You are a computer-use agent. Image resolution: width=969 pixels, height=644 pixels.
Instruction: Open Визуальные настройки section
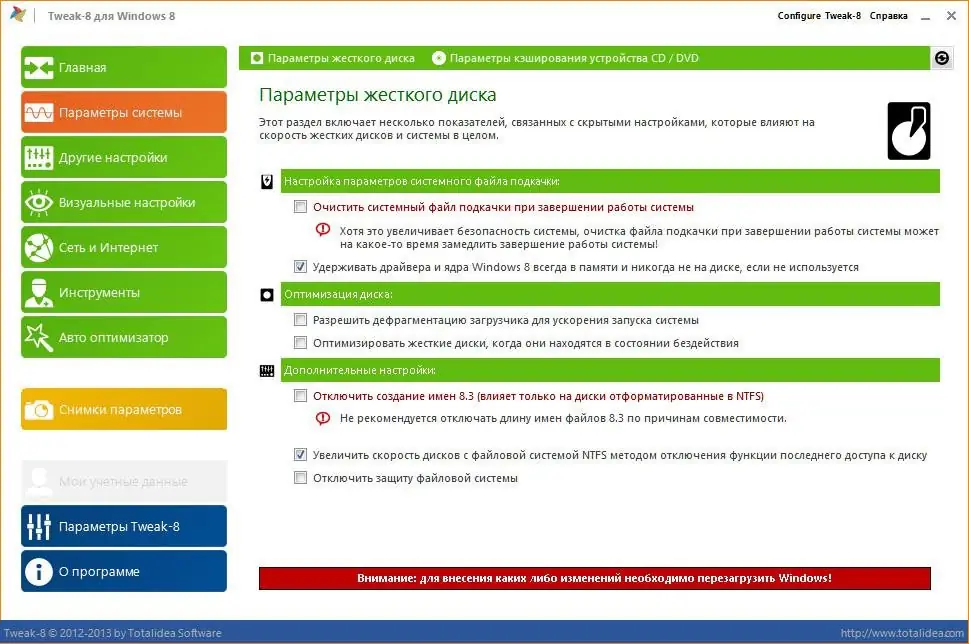click(124, 203)
